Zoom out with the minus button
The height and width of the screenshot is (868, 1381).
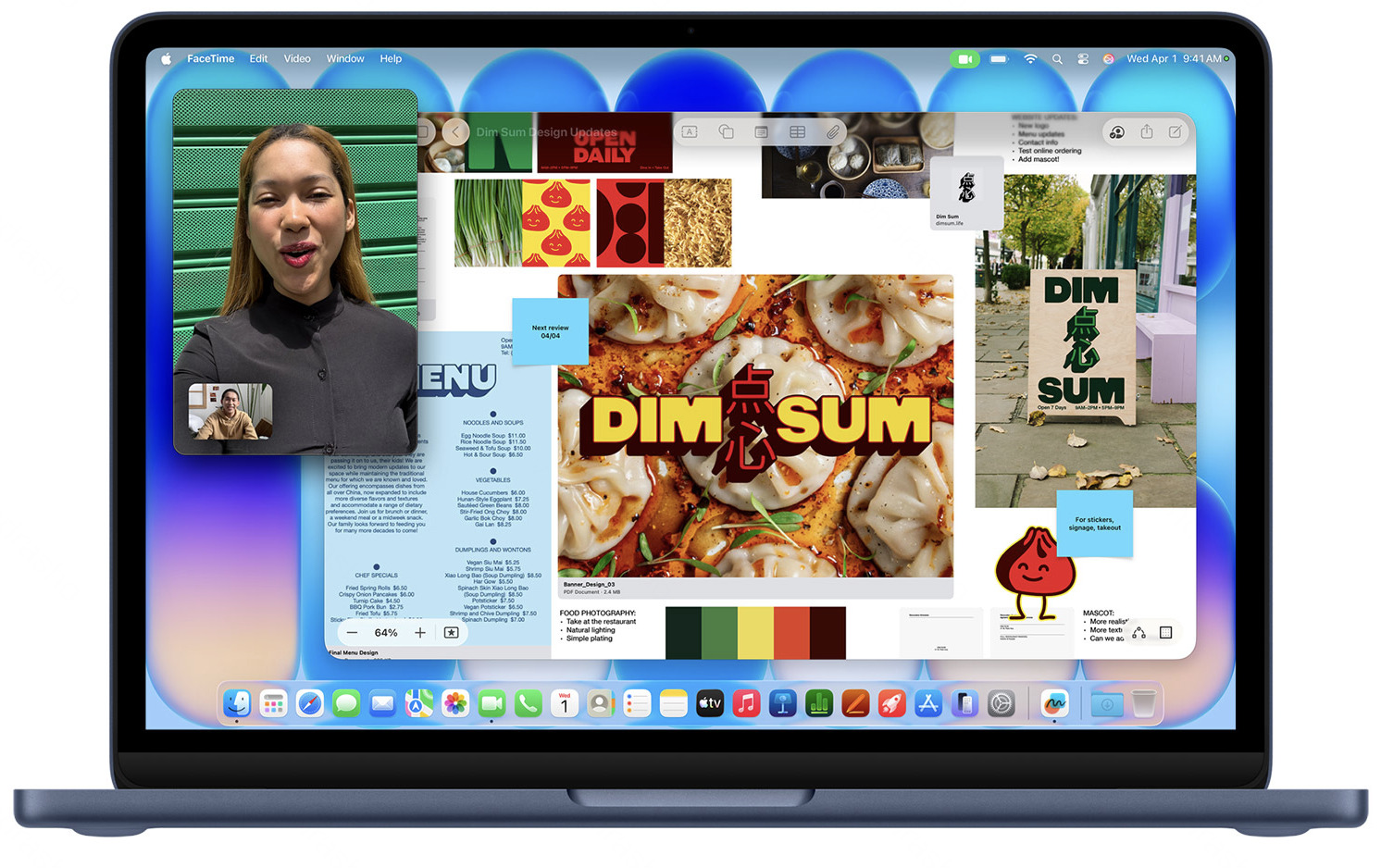tap(352, 633)
